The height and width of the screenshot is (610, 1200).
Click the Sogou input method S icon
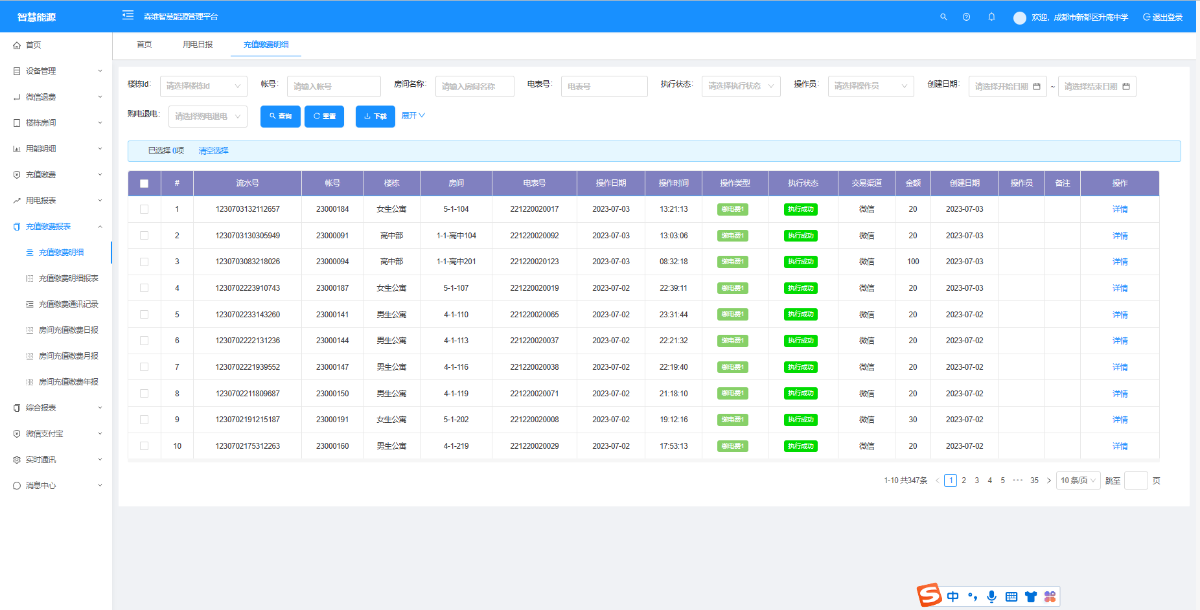931,596
